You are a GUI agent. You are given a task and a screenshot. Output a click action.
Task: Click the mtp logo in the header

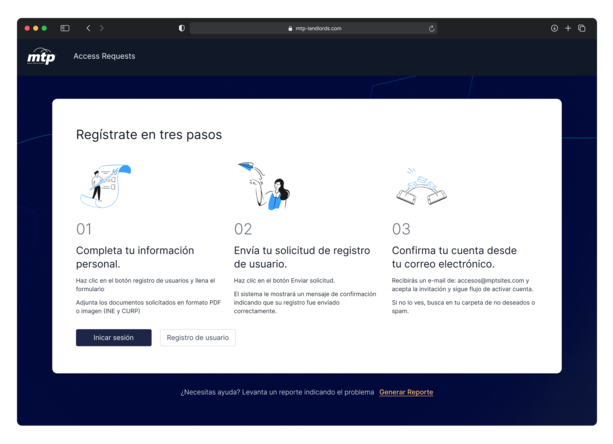pyautogui.click(x=41, y=57)
